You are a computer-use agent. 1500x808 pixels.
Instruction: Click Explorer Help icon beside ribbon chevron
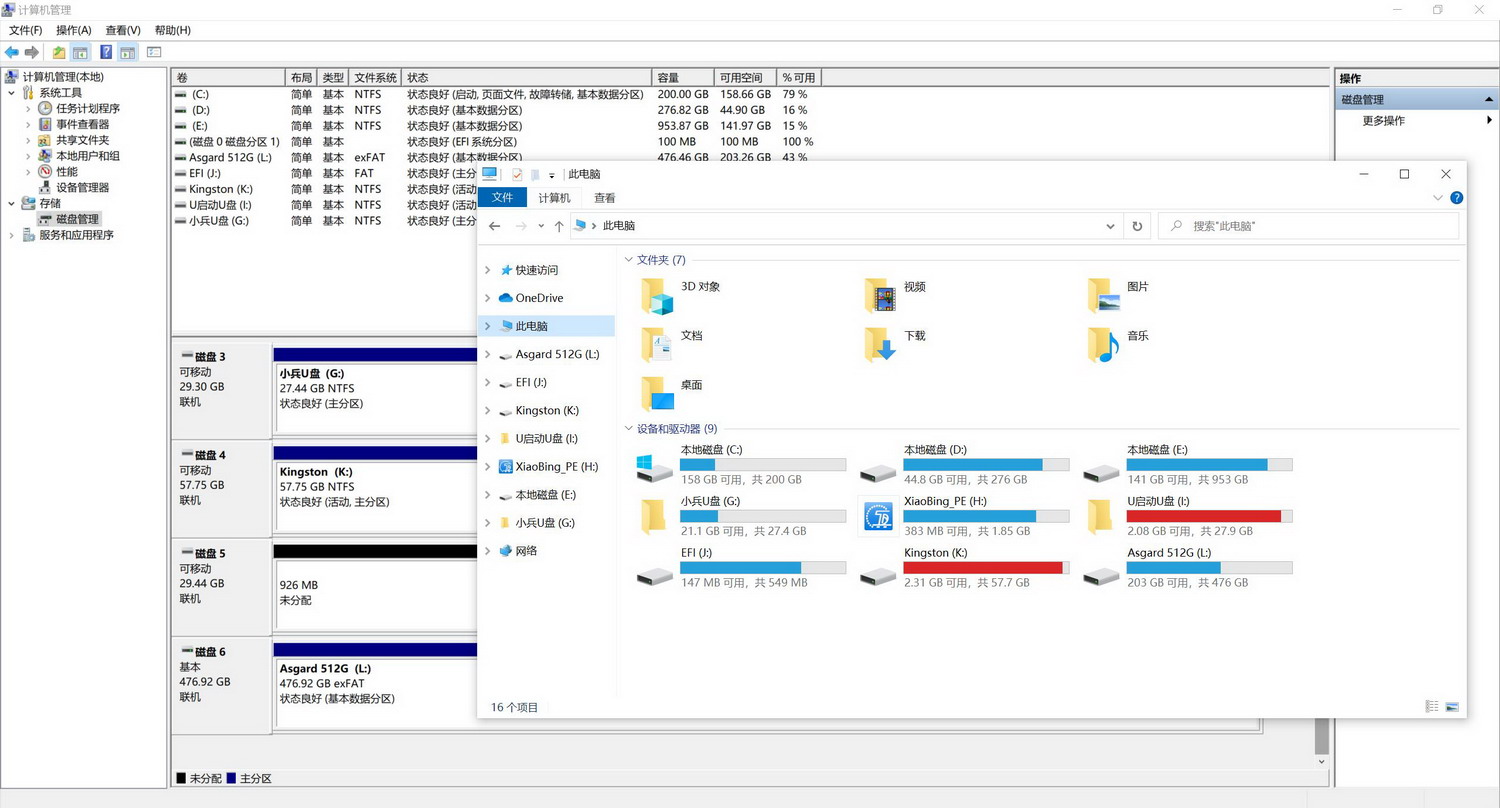[1457, 198]
